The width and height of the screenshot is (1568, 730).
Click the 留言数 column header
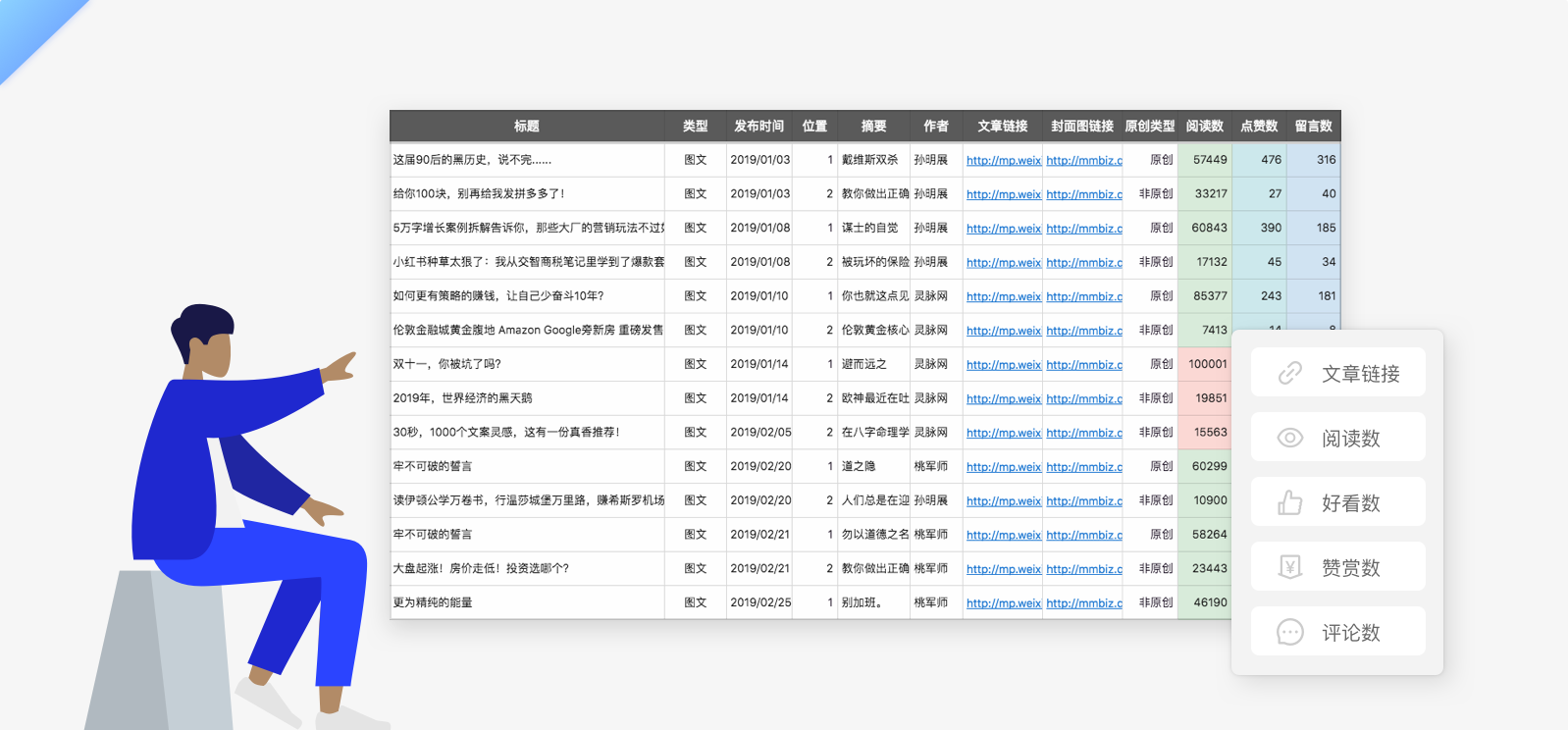[x=1313, y=126]
